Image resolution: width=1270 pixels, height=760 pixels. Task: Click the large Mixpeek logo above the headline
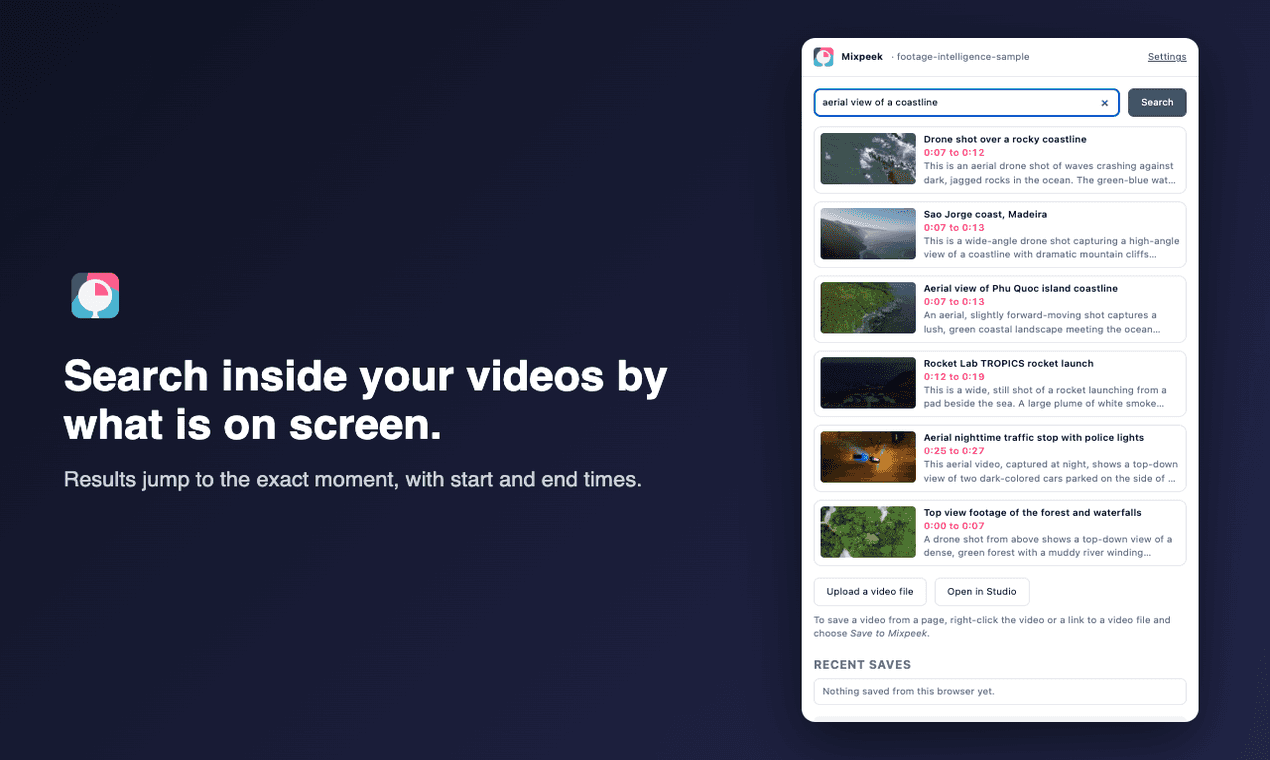(95, 296)
